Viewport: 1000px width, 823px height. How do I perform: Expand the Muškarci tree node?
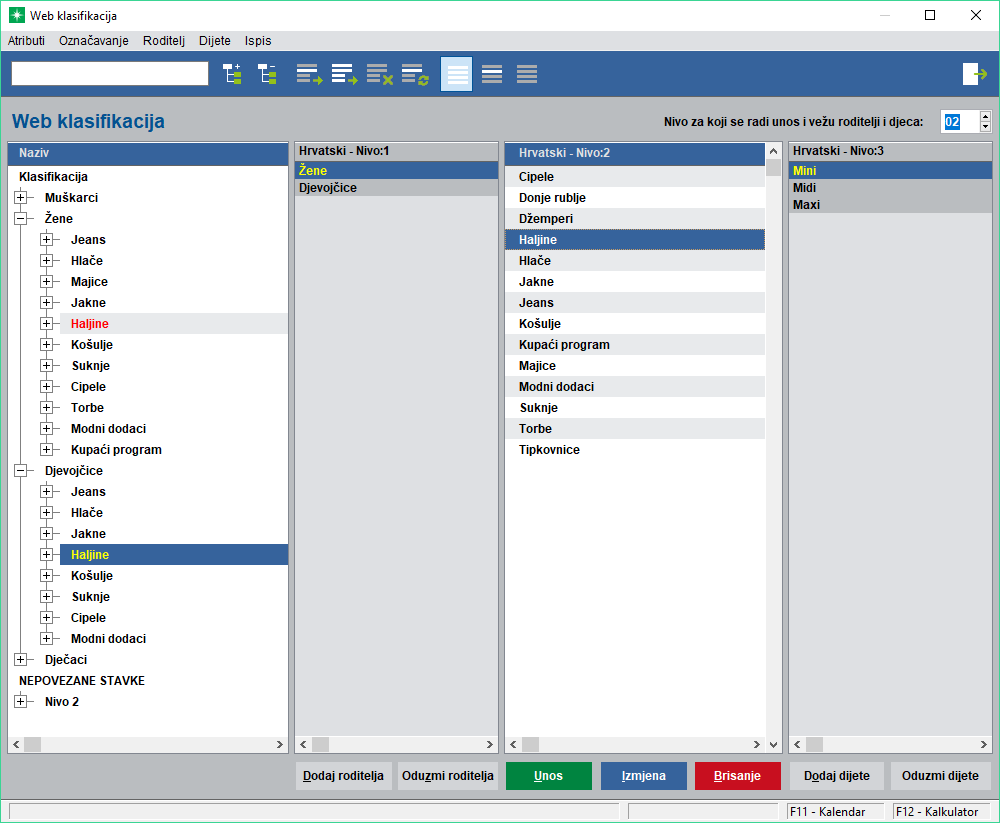tap(20, 198)
